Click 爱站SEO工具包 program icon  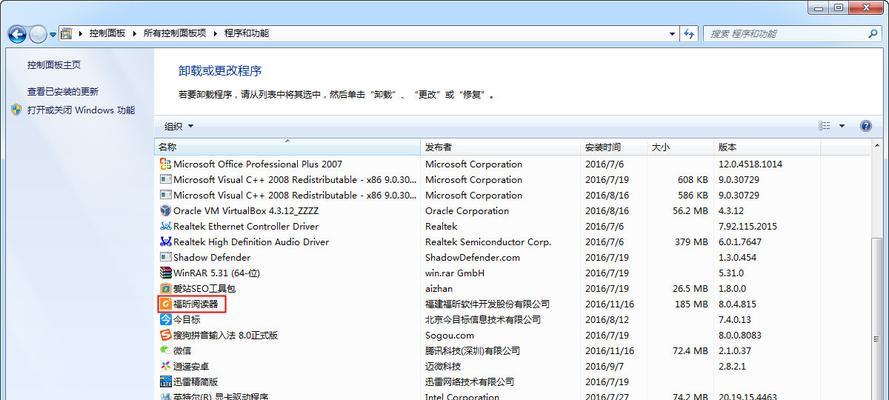tap(166, 288)
